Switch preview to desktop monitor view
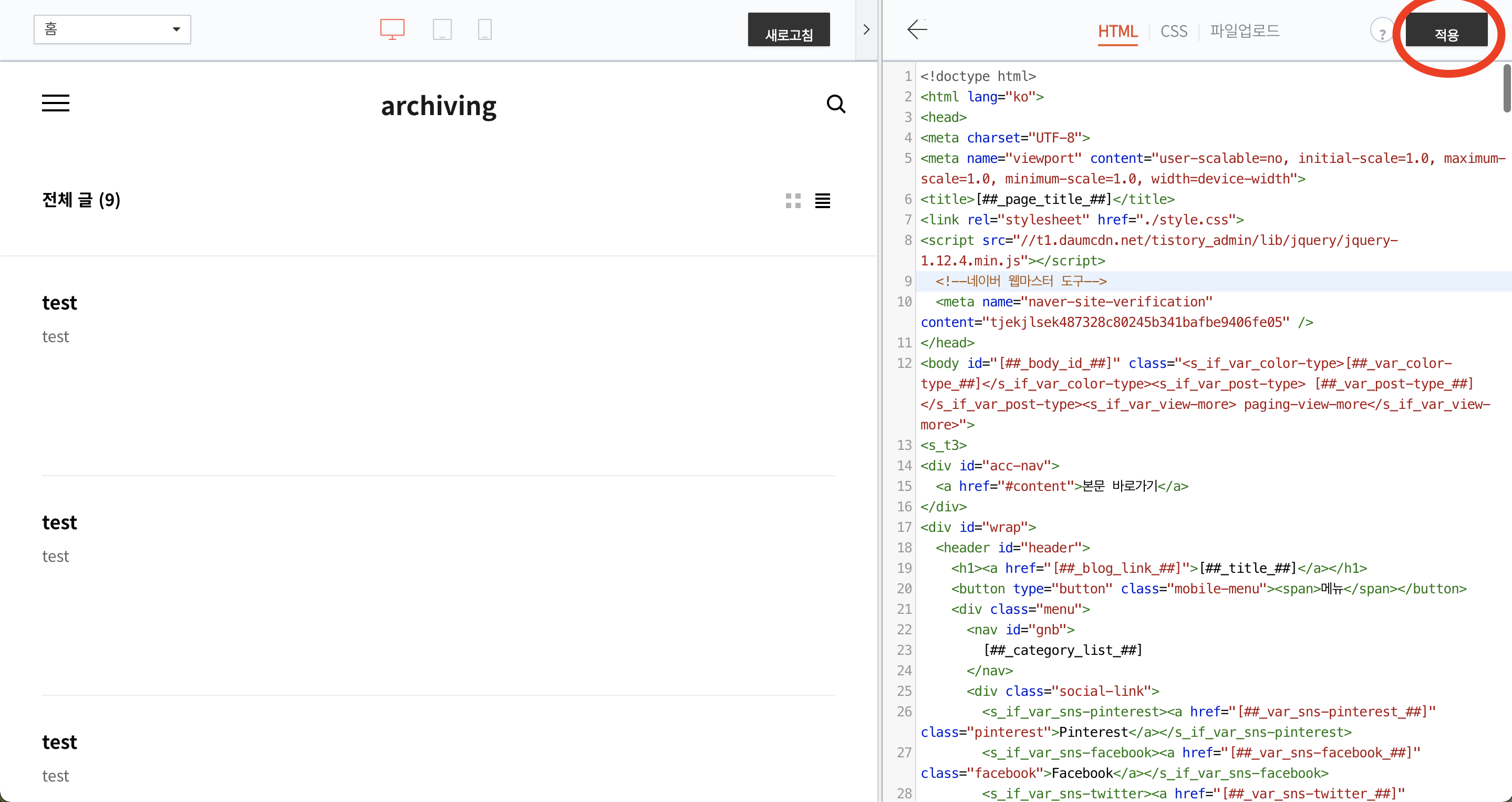Viewport: 1512px width, 802px height. 392,29
